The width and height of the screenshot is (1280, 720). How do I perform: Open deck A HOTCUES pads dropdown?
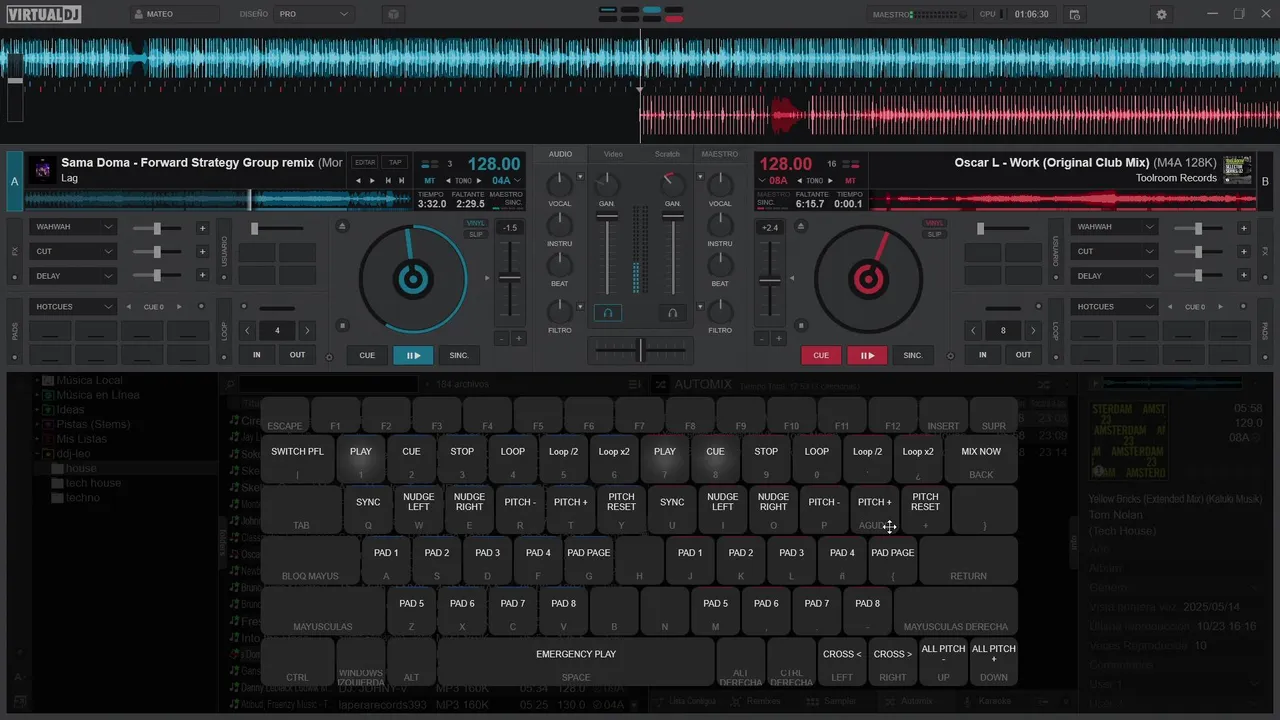tap(74, 307)
